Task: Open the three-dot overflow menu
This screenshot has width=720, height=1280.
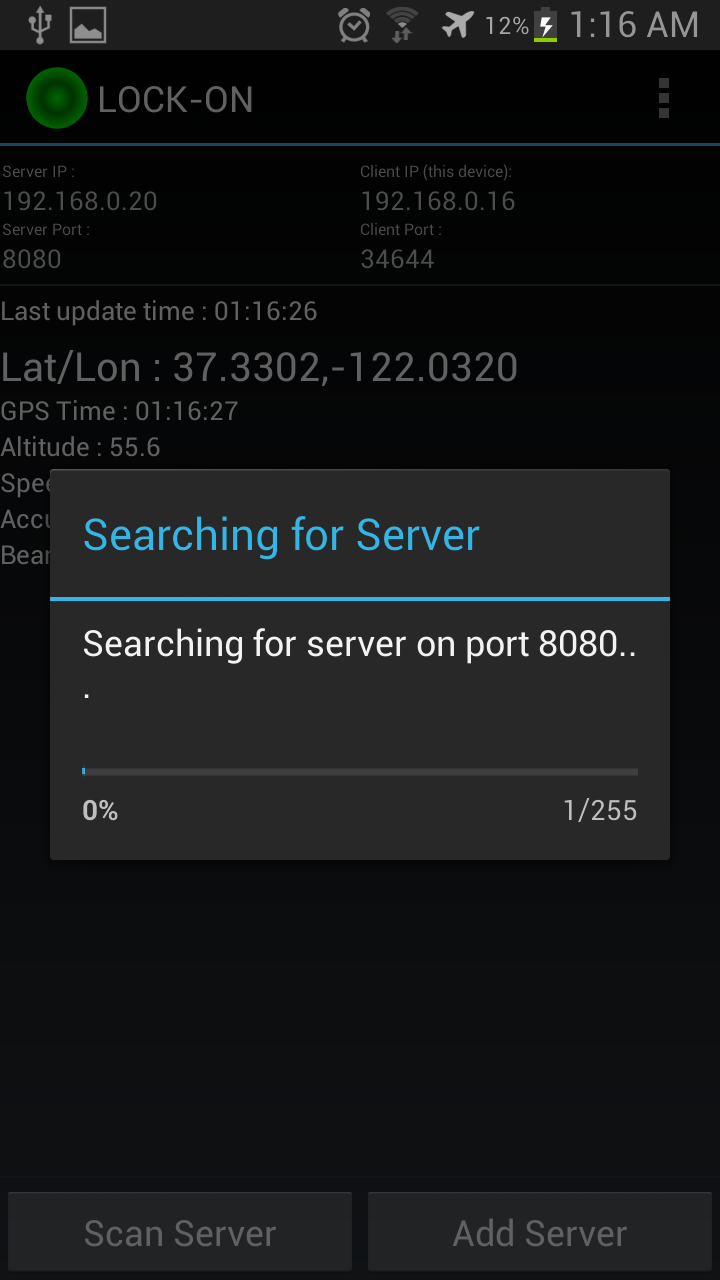Action: pos(664,98)
